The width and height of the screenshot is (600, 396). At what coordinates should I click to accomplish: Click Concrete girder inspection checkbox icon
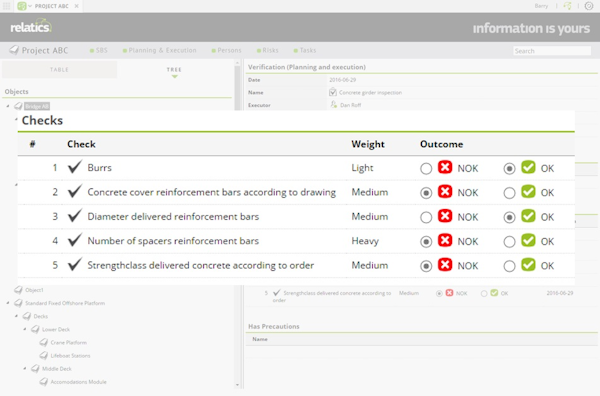pos(333,92)
